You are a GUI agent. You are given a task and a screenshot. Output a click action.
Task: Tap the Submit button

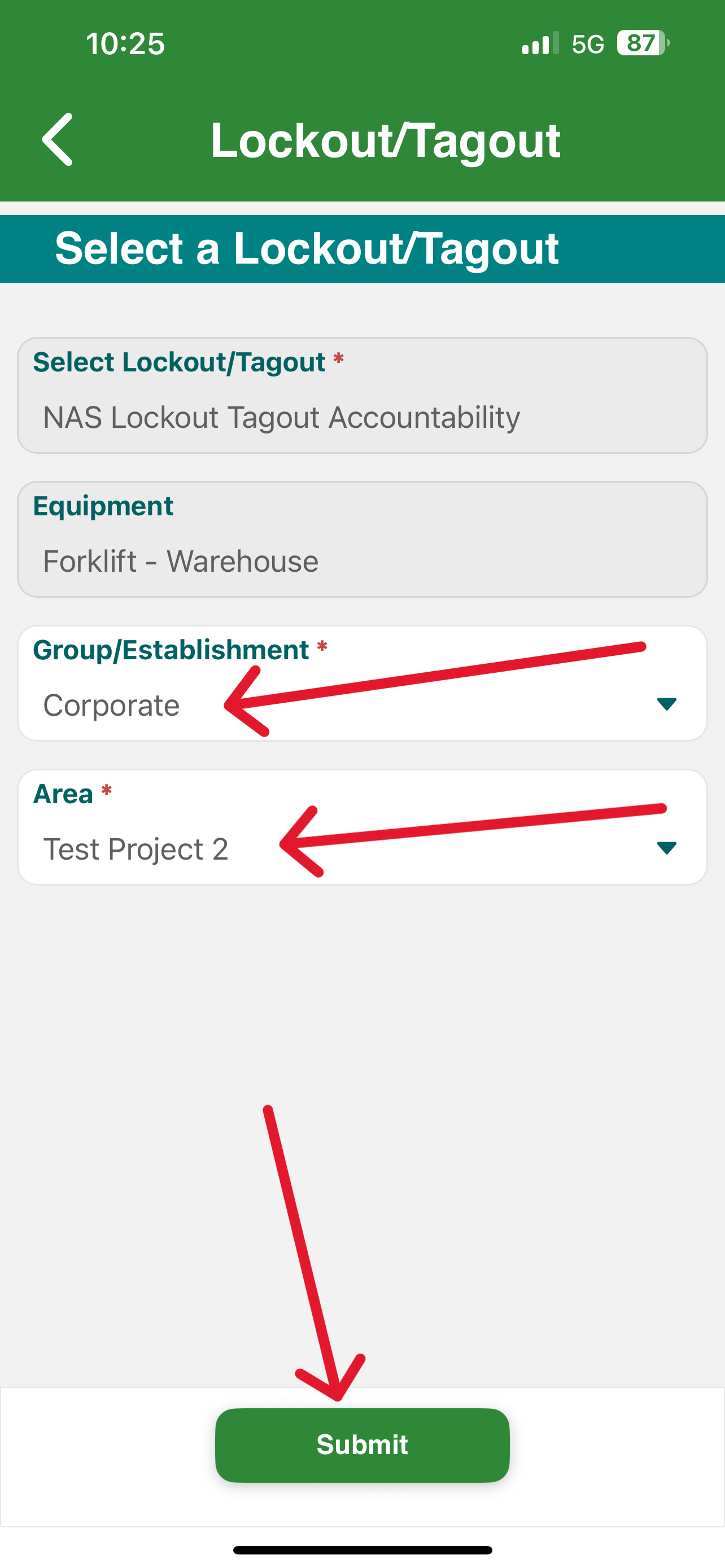click(x=362, y=1445)
